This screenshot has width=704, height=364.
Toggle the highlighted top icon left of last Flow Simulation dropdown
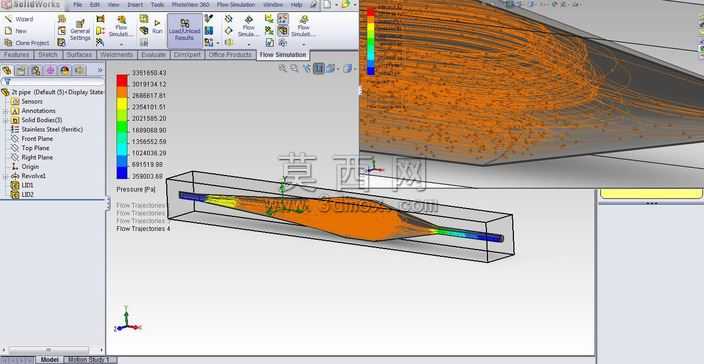[x=282, y=19]
